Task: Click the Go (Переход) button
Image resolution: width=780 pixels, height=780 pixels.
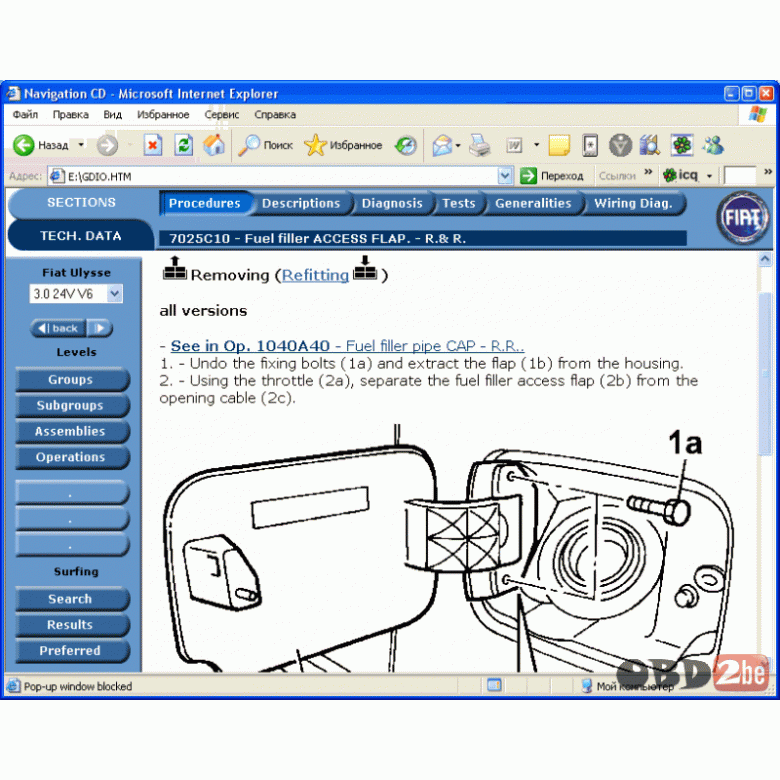Action: (x=551, y=176)
